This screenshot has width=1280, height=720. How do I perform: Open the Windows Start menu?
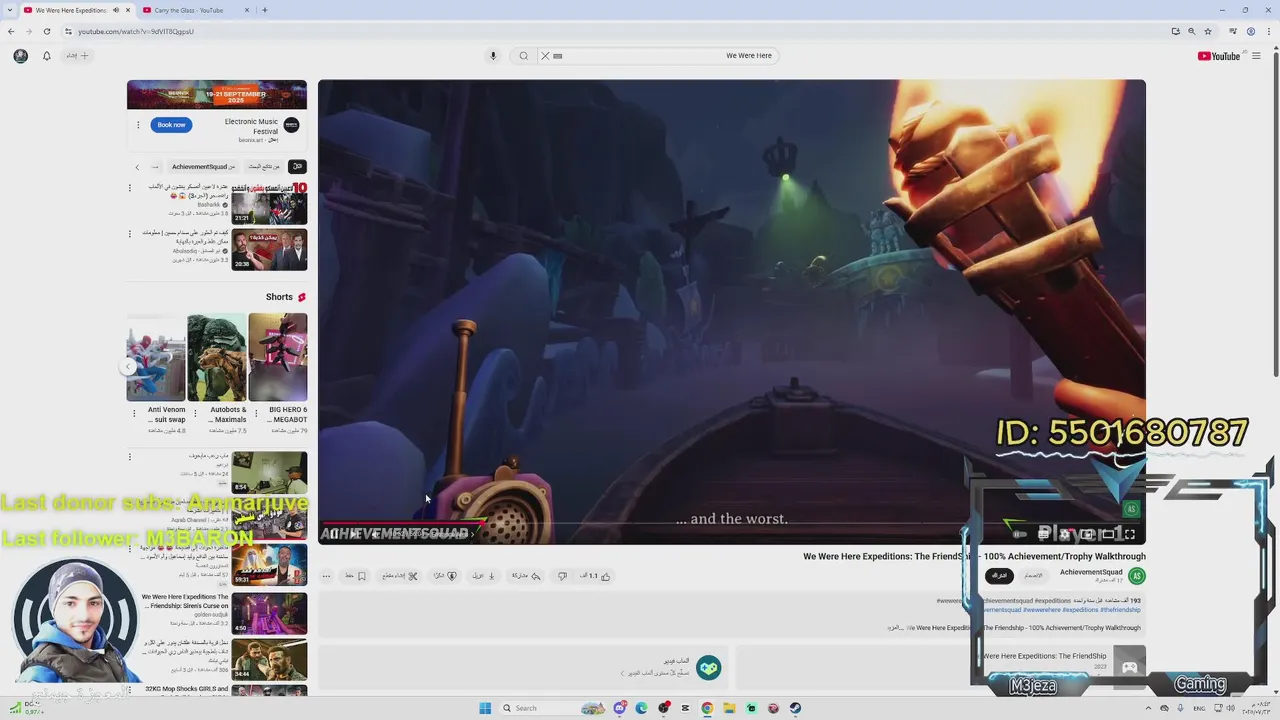(485, 708)
